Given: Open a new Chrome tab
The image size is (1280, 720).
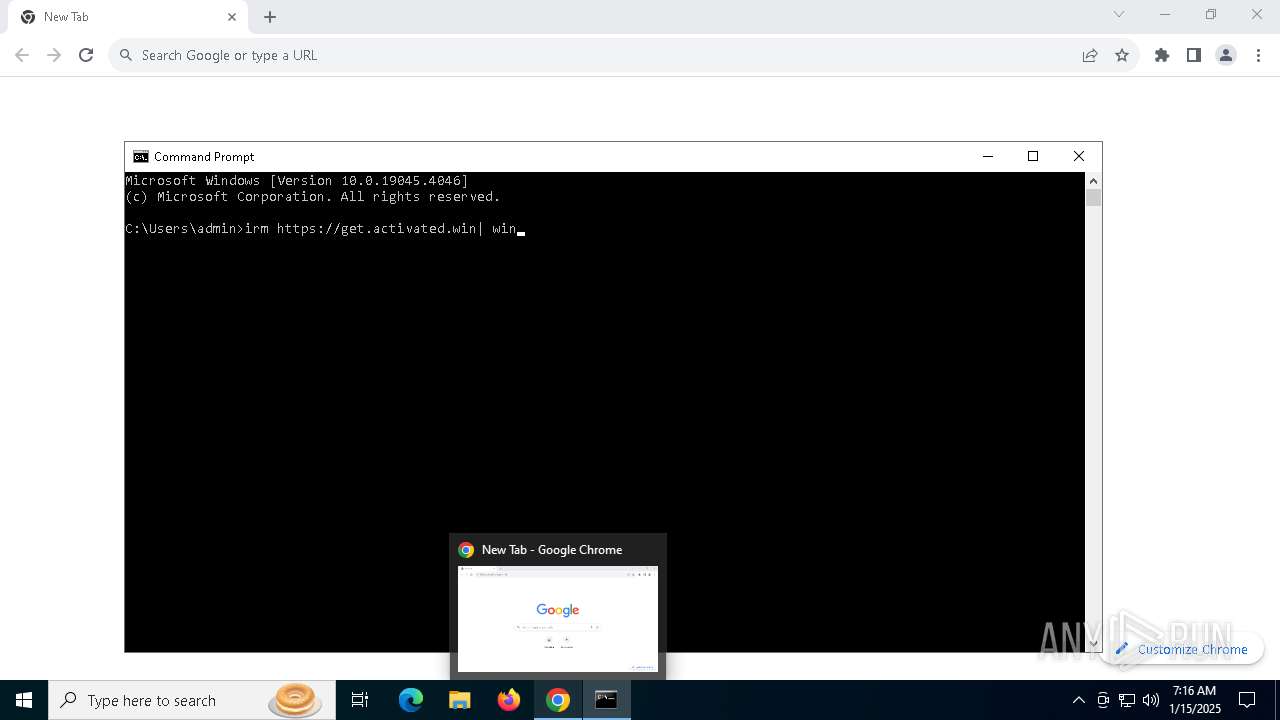Looking at the screenshot, I should (270, 17).
